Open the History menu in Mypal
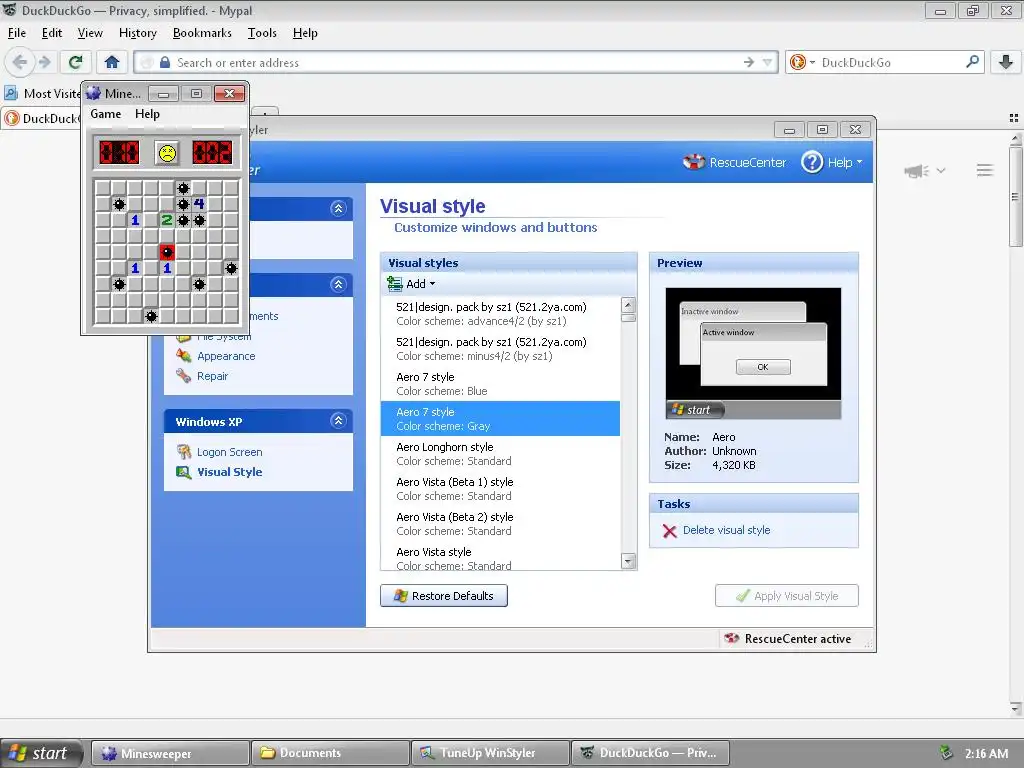The height and width of the screenshot is (768, 1024). coord(137,33)
